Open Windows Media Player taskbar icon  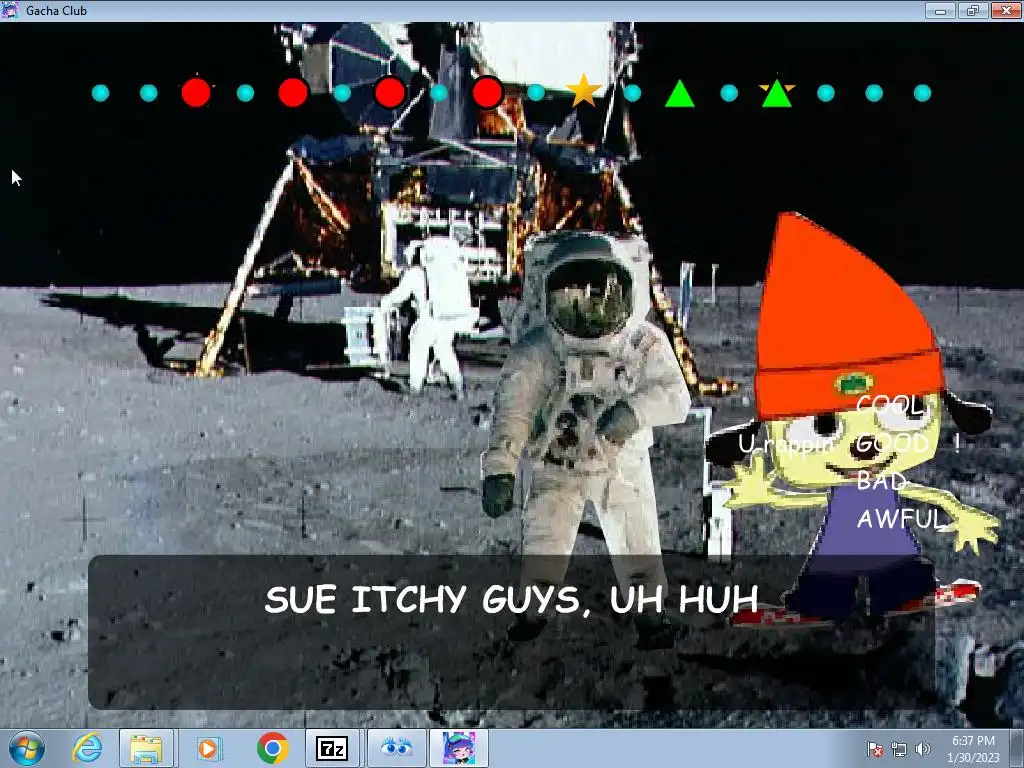pyautogui.click(x=209, y=748)
